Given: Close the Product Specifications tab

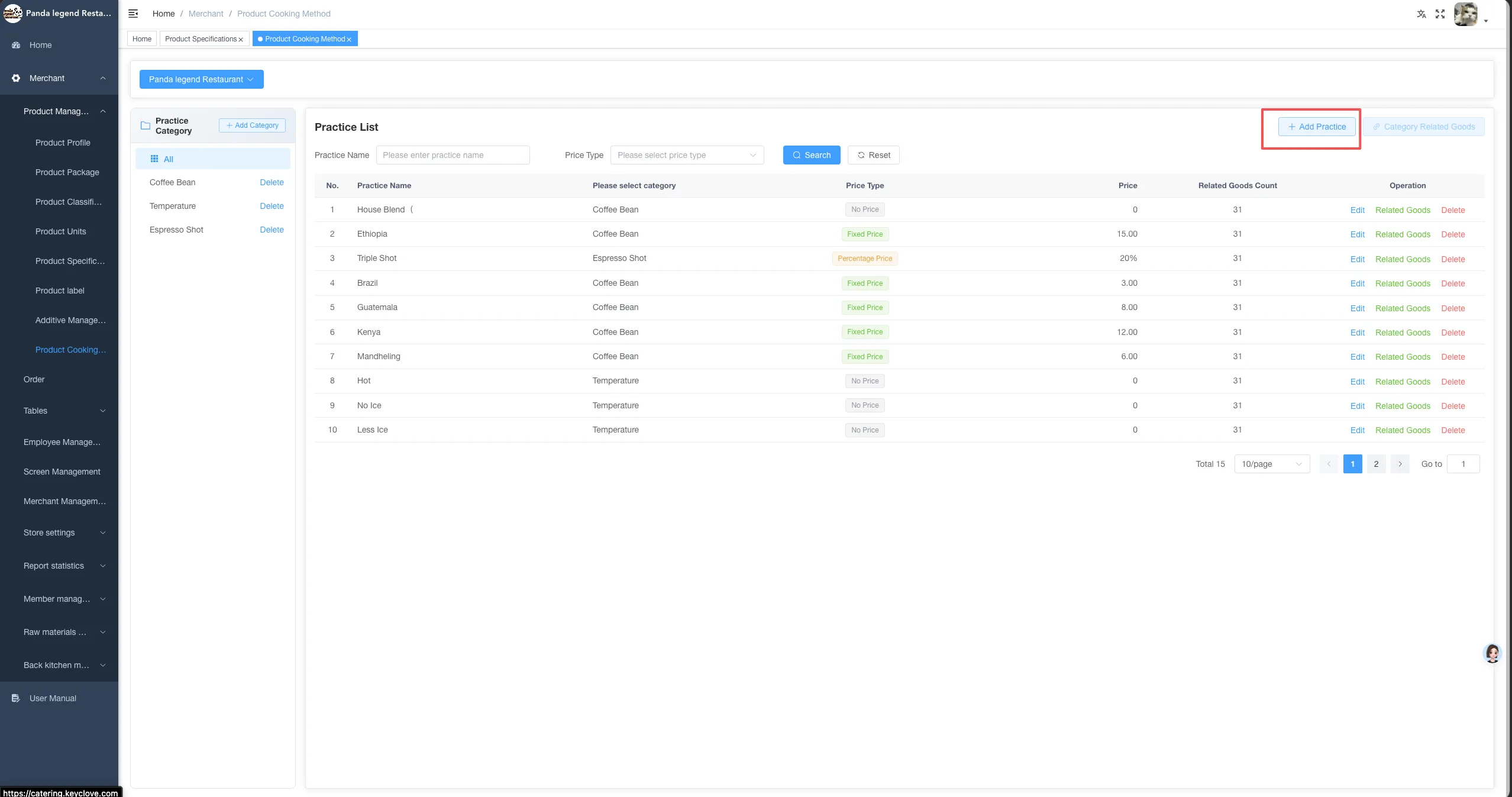Looking at the screenshot, I should (x=241, y=40).
